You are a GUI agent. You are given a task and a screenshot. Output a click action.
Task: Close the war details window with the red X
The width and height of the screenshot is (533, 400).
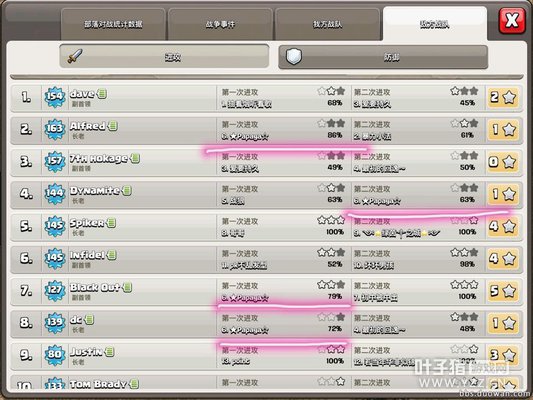click(x=512, y=20)
